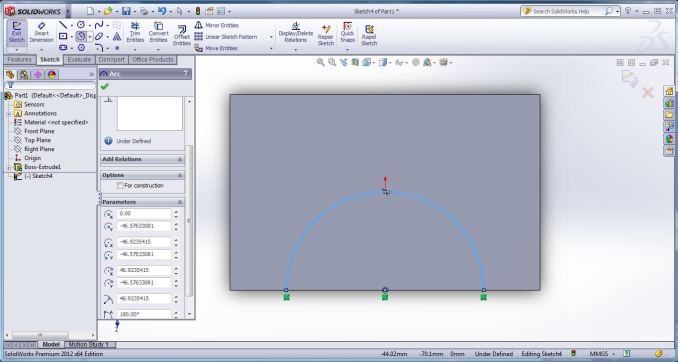Click the Undo icon
678x362 pixels.
tap(162, 11)
